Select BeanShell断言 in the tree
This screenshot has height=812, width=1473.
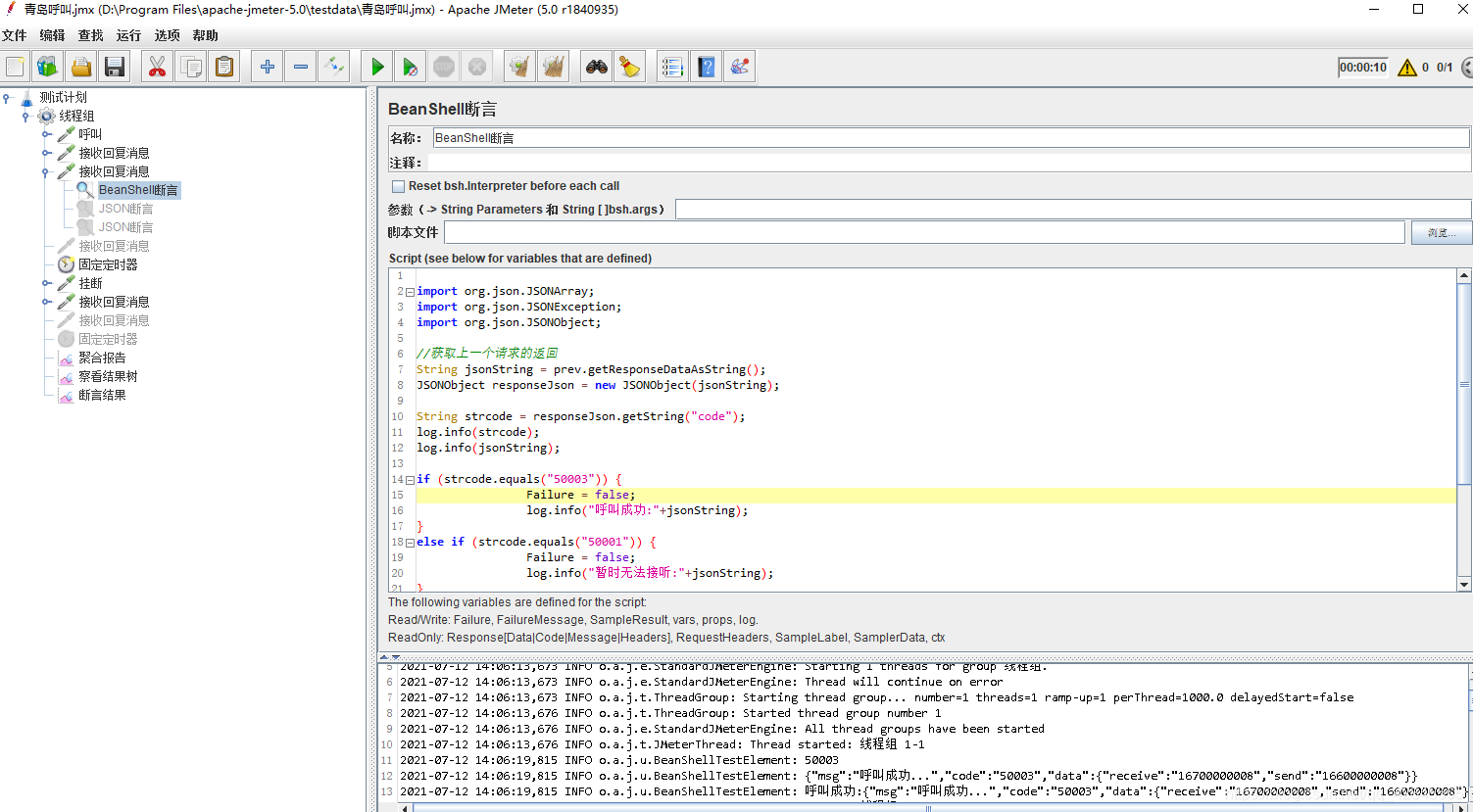click(138, 190)
